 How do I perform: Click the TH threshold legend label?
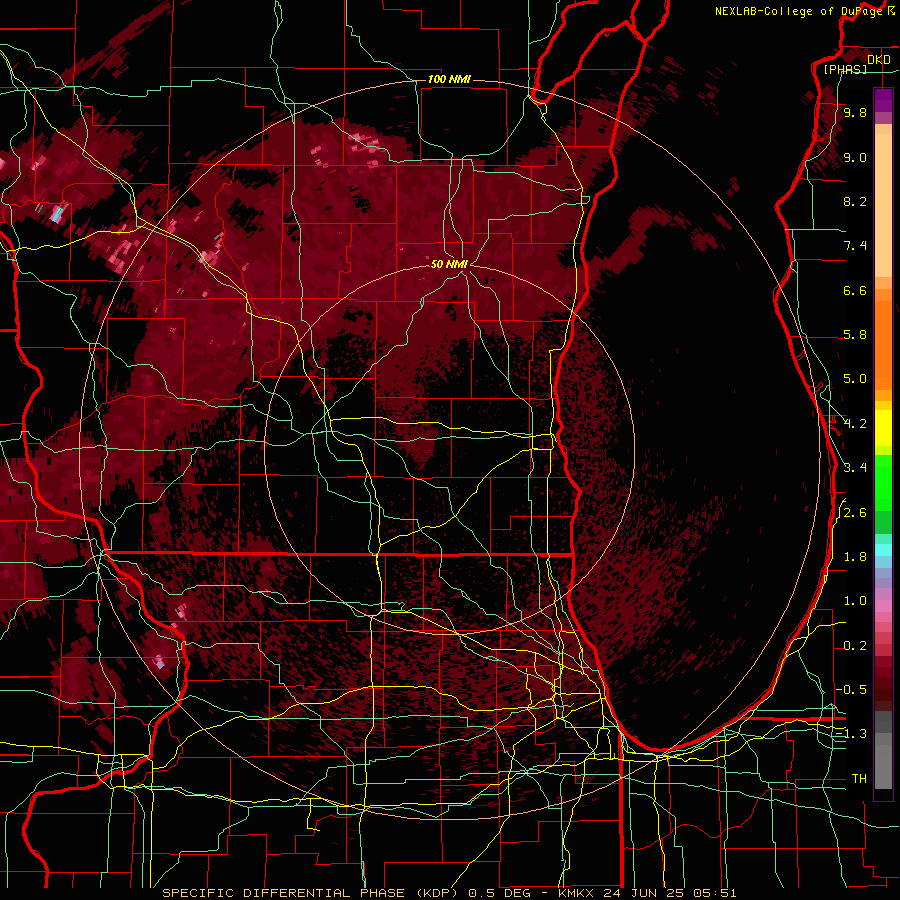tap(859, 779)
